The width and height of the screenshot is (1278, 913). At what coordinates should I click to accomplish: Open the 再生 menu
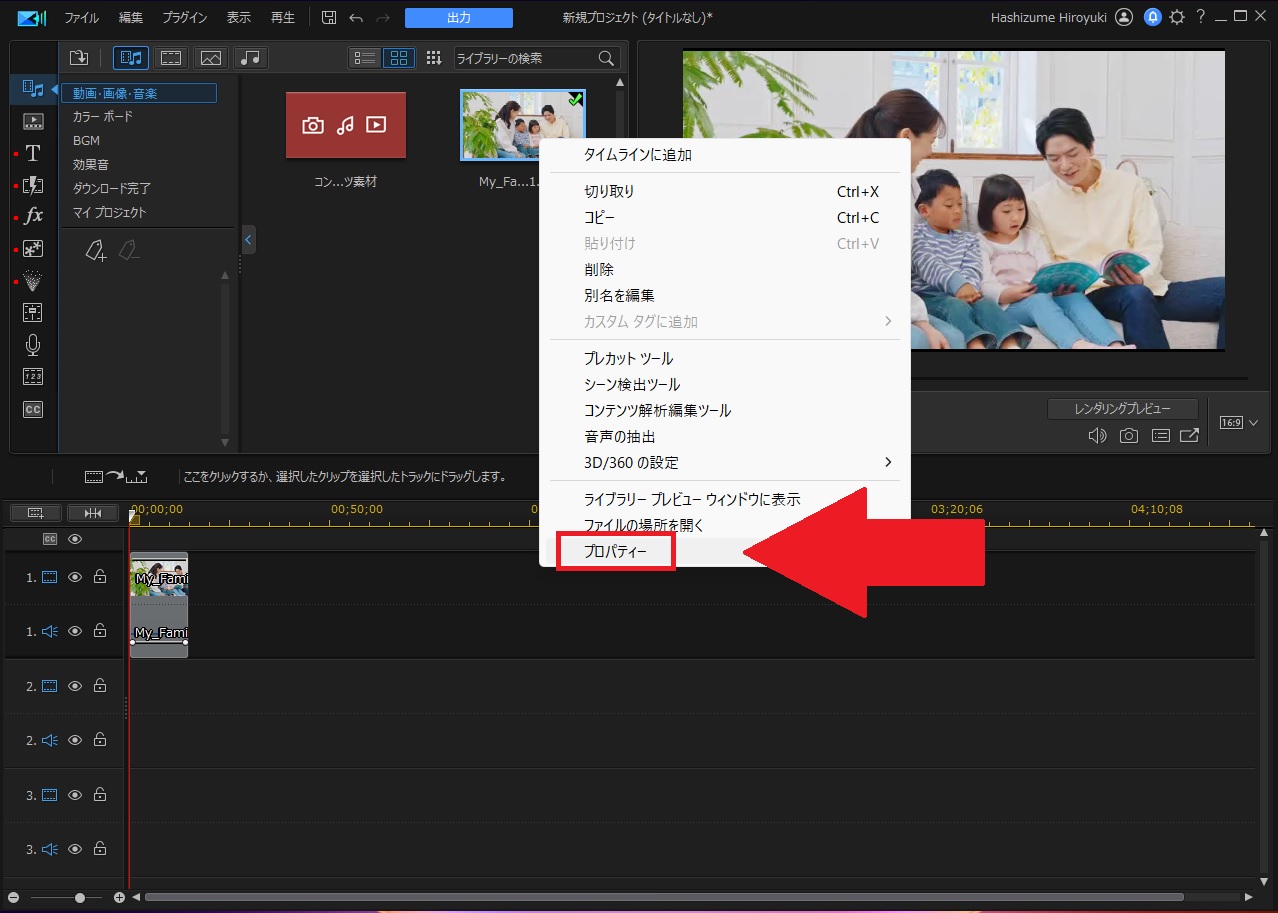pyautogui.click(x=283, y=18)
